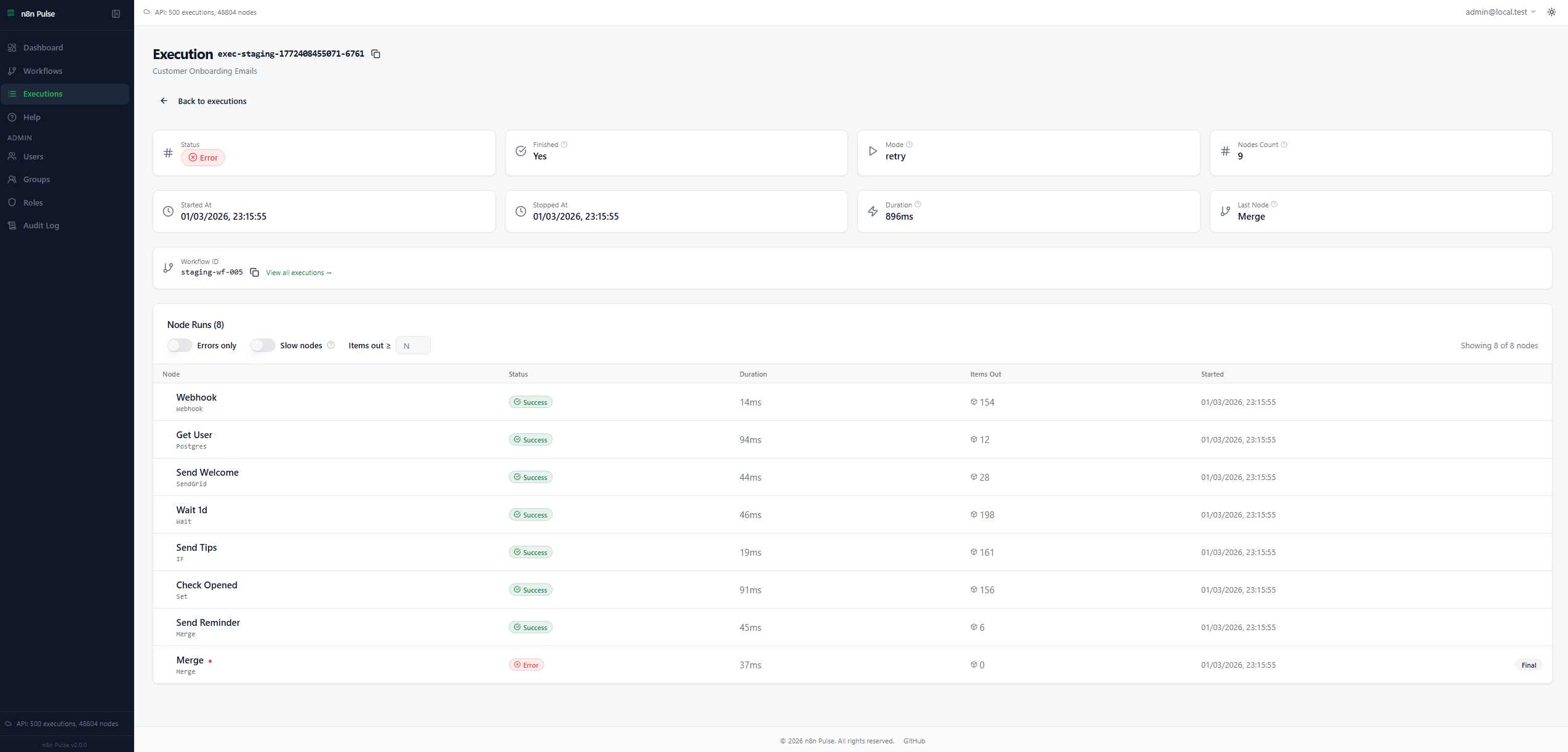The width and height of the screenshot is (1568, 752).
Task: Click Back to executions link
Action: pos(212,101)
